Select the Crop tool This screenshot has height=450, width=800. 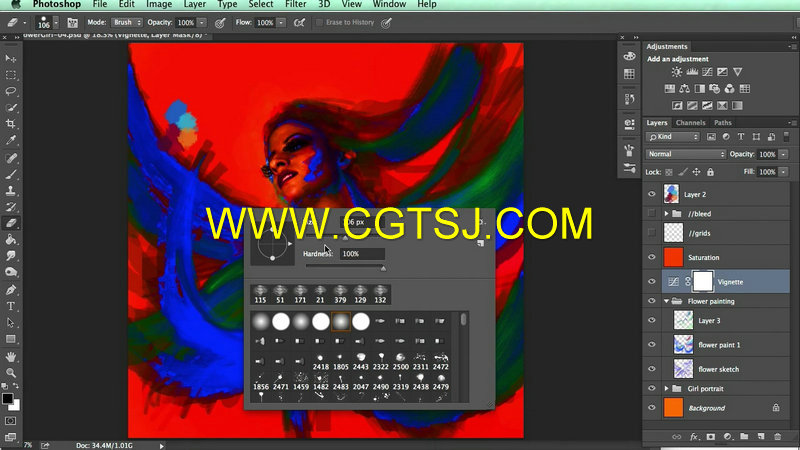[11, 124]
